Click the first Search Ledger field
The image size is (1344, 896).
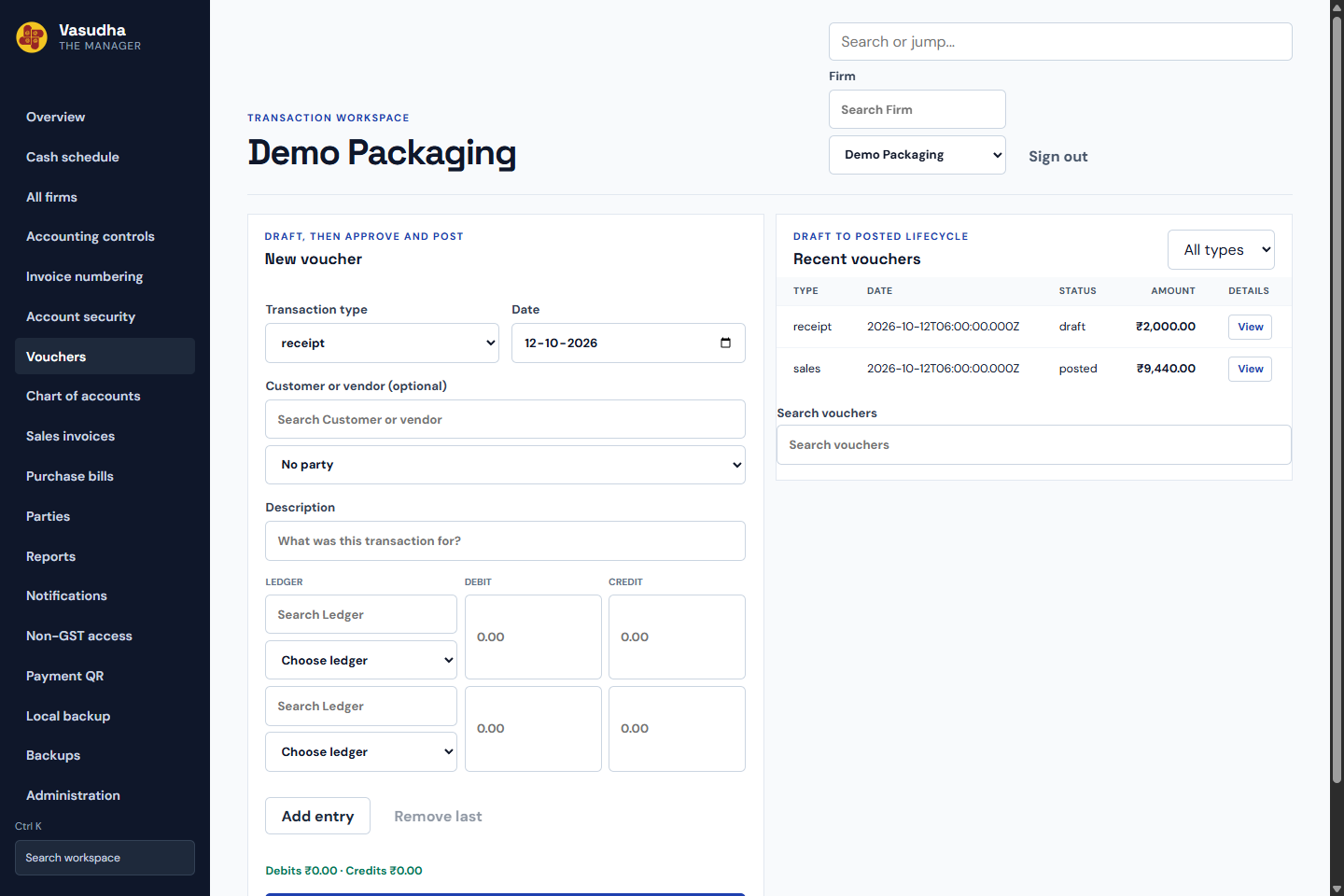[361, 614]
